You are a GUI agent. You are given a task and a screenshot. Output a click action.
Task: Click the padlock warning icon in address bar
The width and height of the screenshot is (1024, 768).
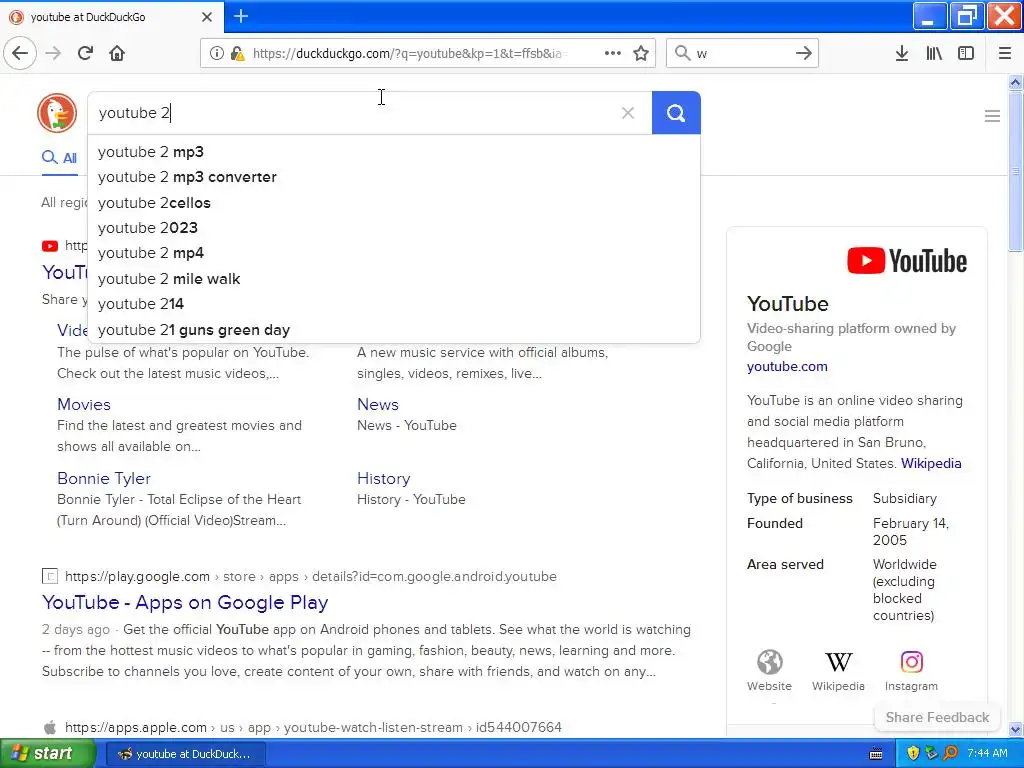[x=238, y=53]
